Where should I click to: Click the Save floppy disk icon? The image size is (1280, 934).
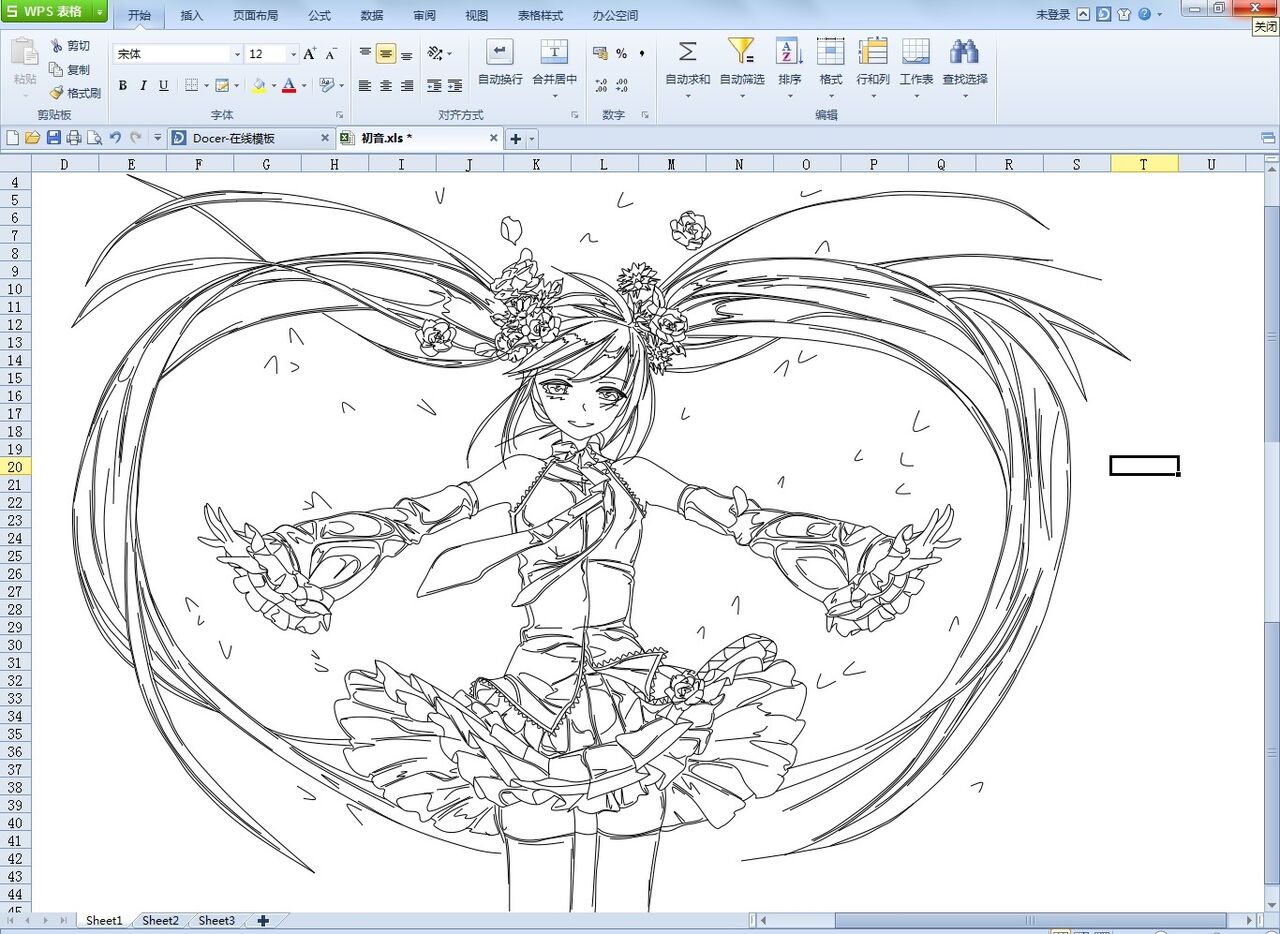pos(54,138)
